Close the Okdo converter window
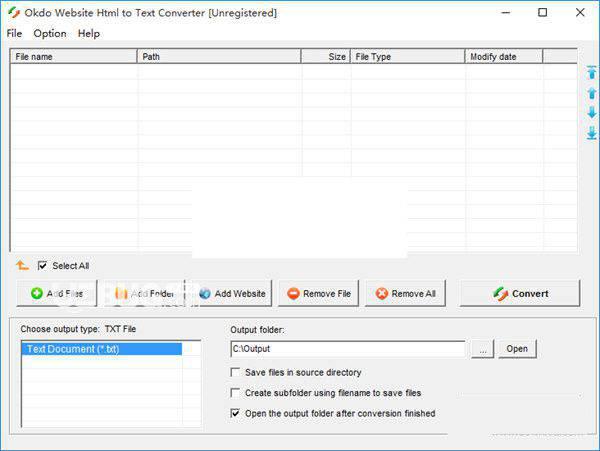The image size is (600, 451). pyautogui.click(x=580, y=13)
